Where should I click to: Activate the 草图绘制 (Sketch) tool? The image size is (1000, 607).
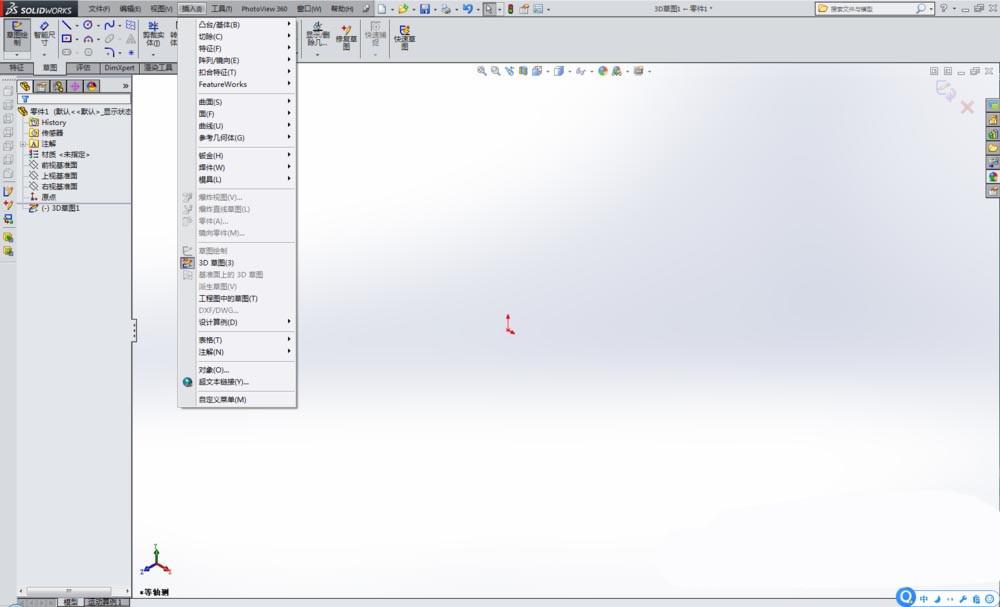pos(16,33)
